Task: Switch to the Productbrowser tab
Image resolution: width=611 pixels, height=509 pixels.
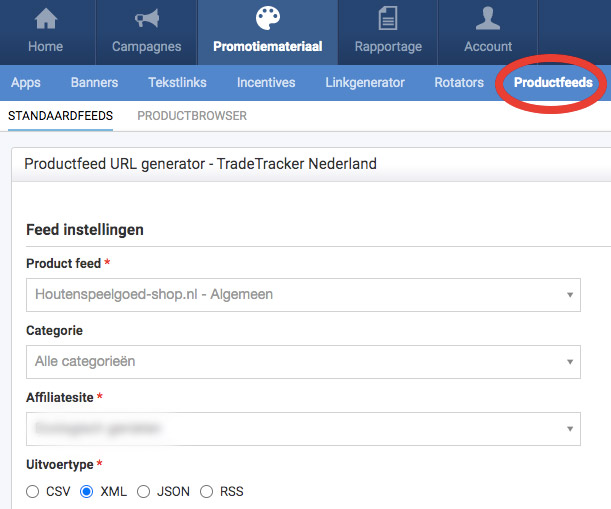Action: (192, 116)
